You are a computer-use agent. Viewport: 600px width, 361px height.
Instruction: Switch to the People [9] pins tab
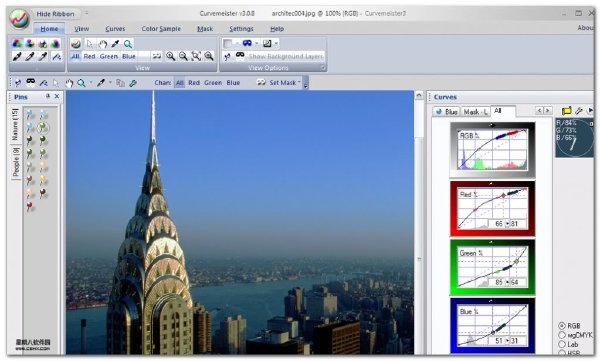[x=15, y=162]
